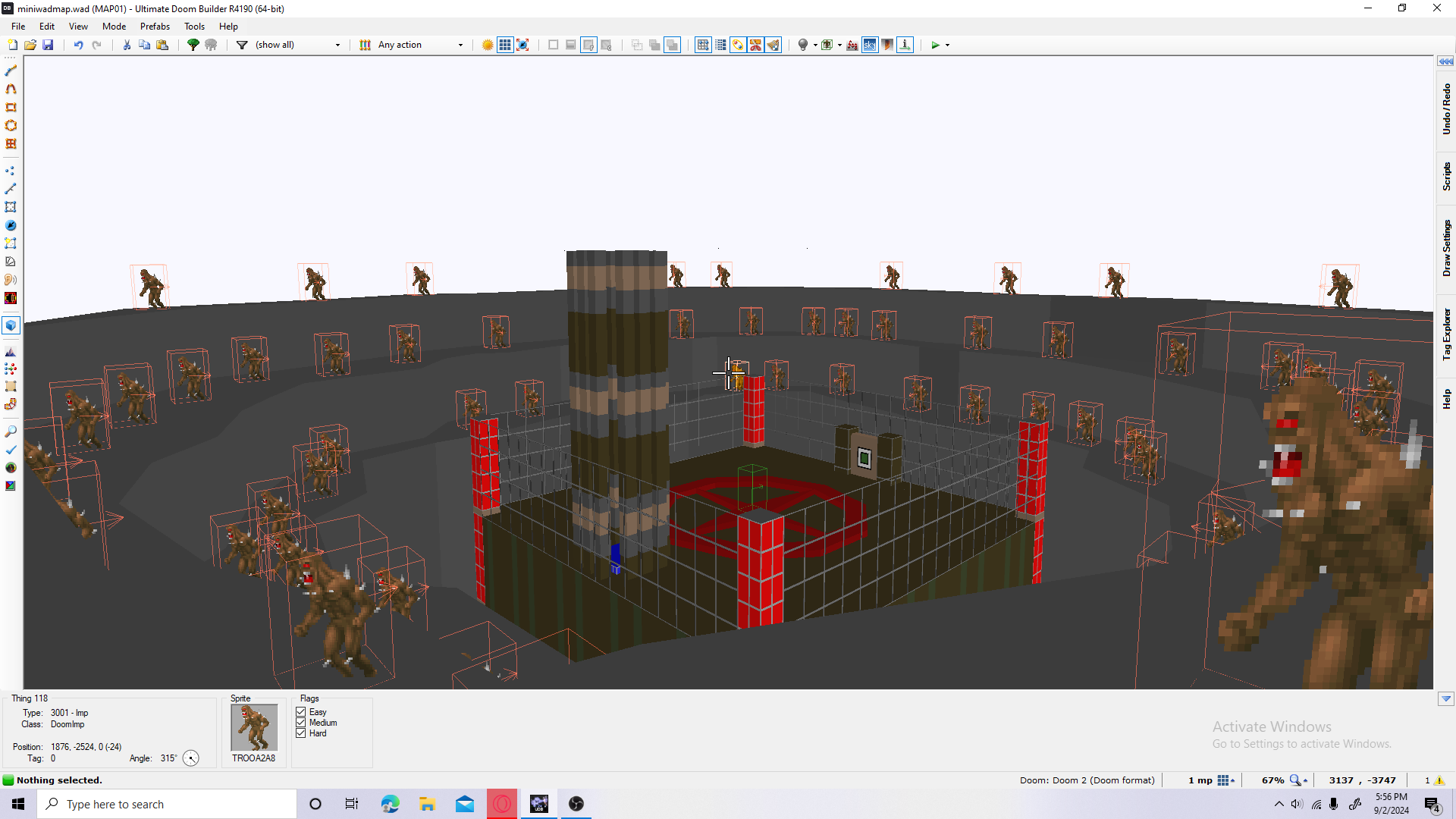
Task: Open the Draw Settings side tab
Action: [x=1446, y=248]
